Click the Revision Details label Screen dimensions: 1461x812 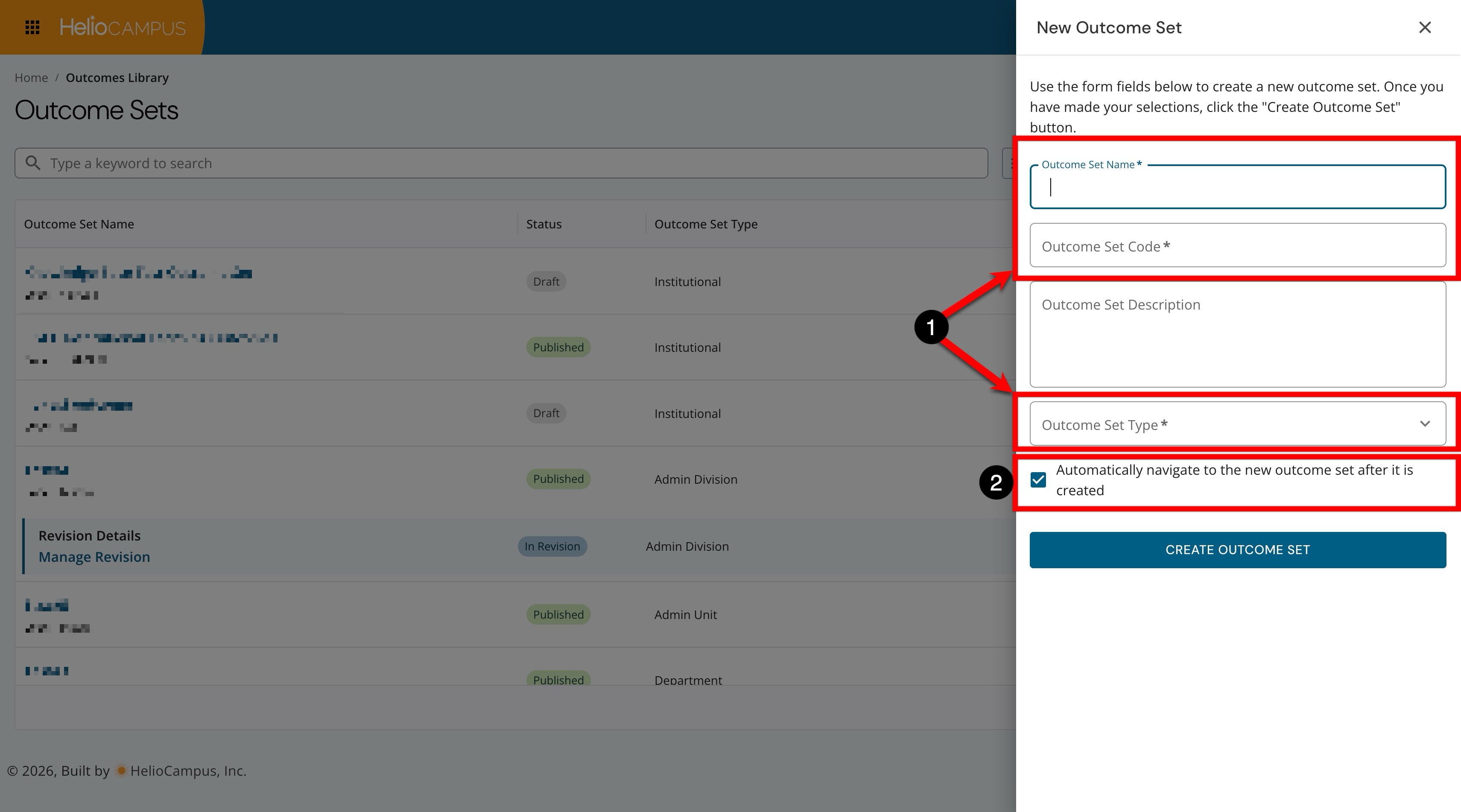[x=90, y=536]
